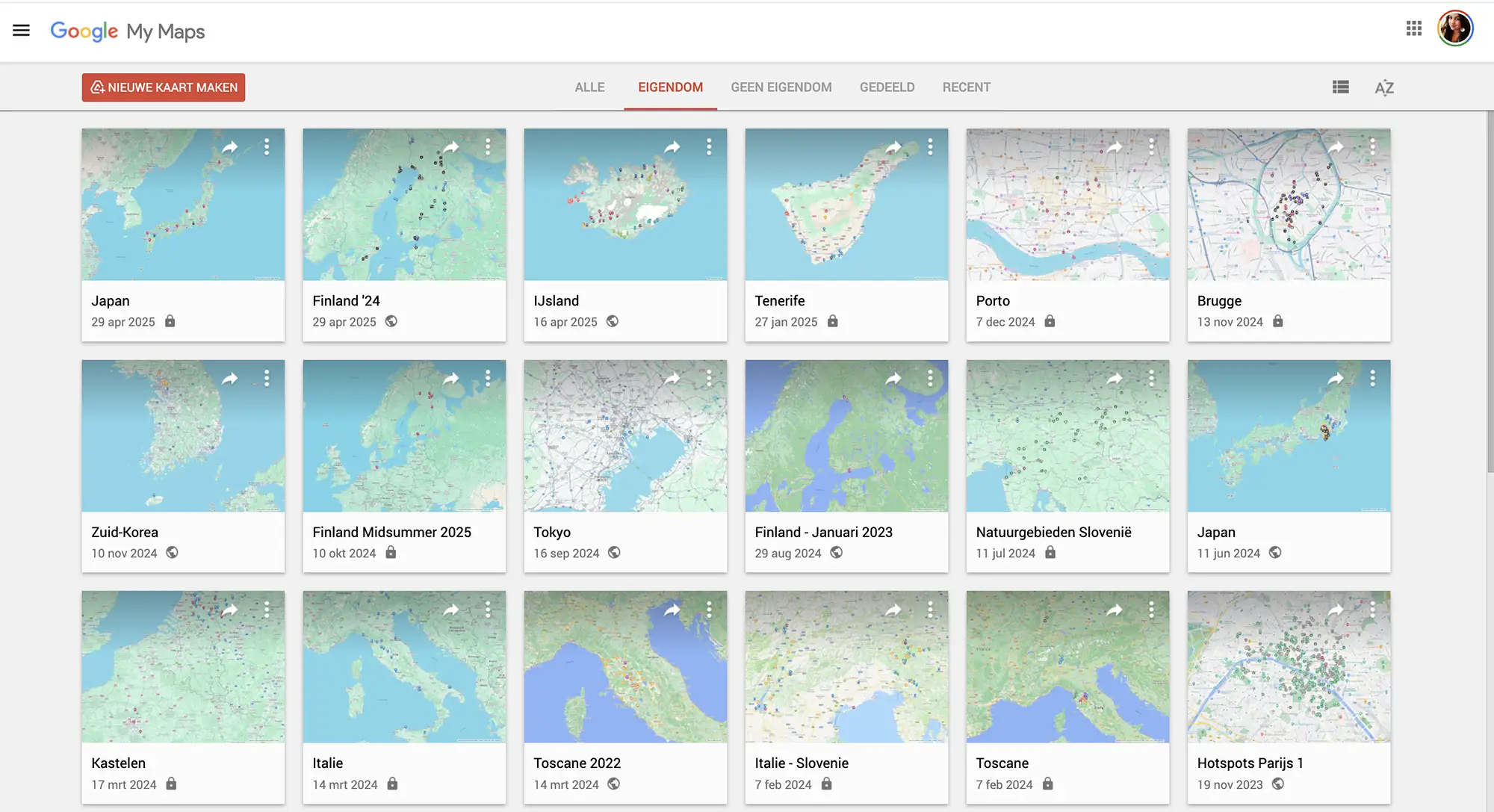This screenshot has width=1494, height=812.
Task: Switch to list view layout
Action: (x=1341, y=87)
